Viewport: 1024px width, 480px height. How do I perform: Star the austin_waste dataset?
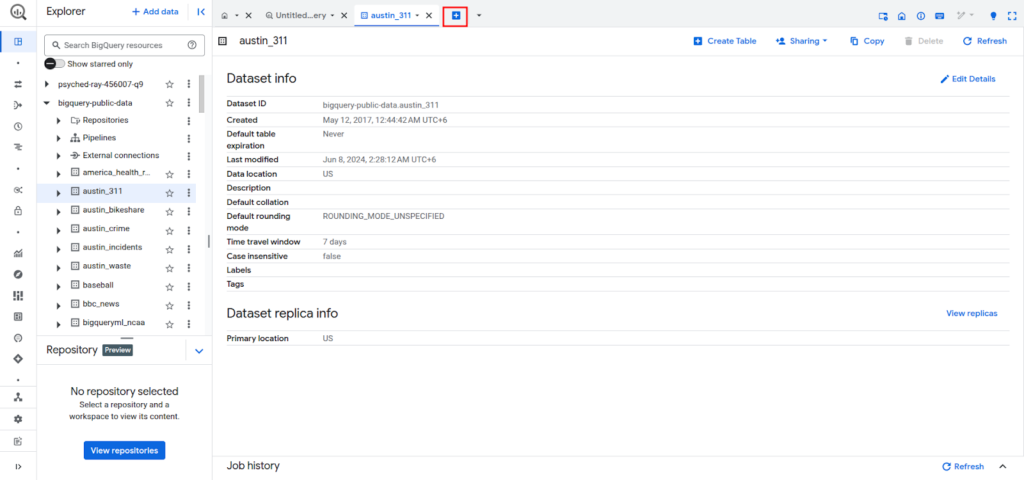click(170, 268)
